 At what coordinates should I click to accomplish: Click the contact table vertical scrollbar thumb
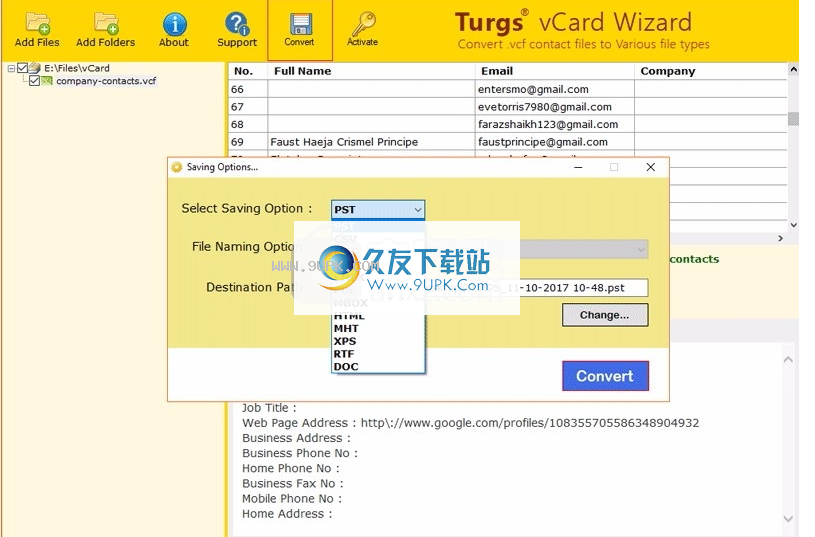(x=793, y=119)
